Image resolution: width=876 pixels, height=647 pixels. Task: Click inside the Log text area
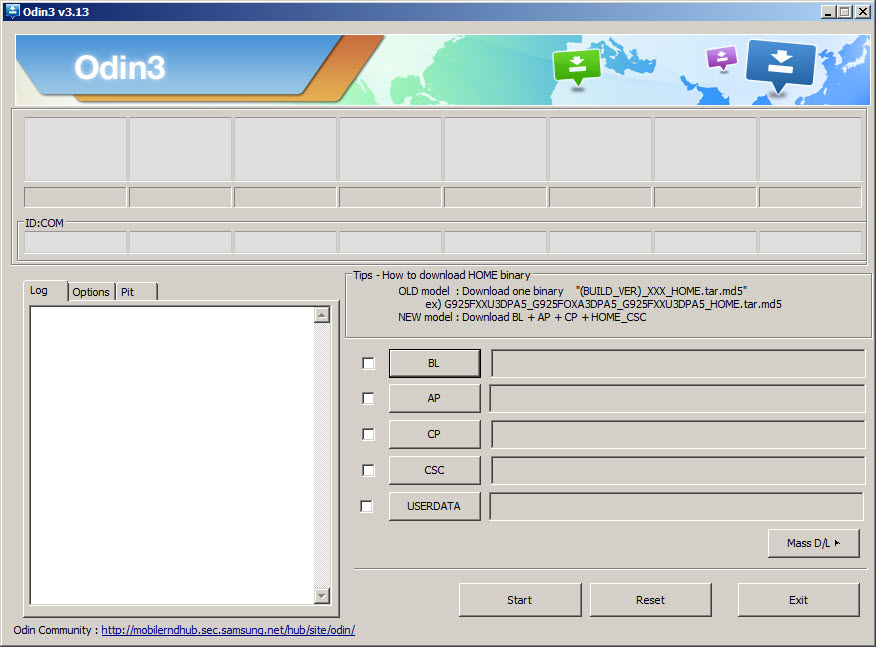[172, 455]
